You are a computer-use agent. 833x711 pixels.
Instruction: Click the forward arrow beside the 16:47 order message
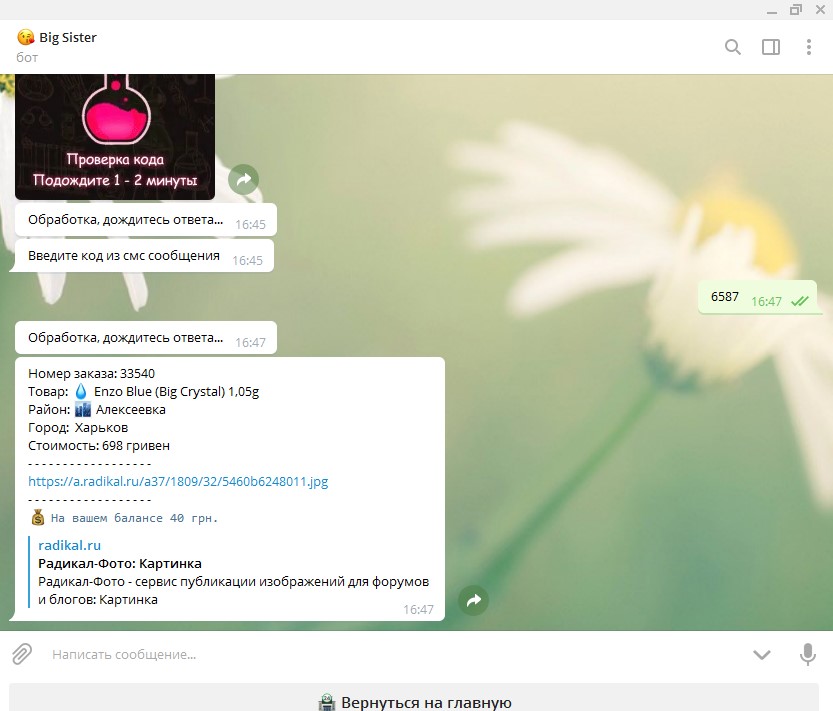coord(474,600)
